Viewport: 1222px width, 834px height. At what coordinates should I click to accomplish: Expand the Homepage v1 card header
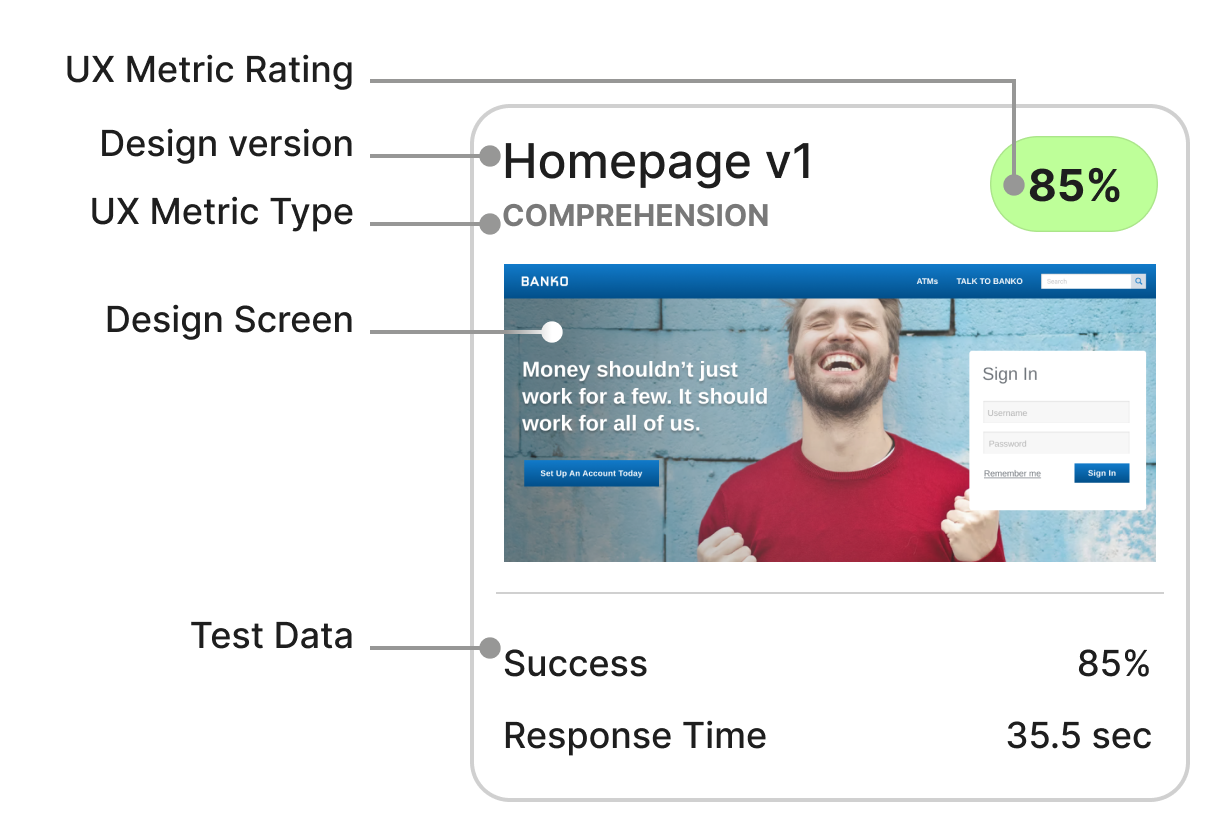pyautogui.click(x=660, y=162)
